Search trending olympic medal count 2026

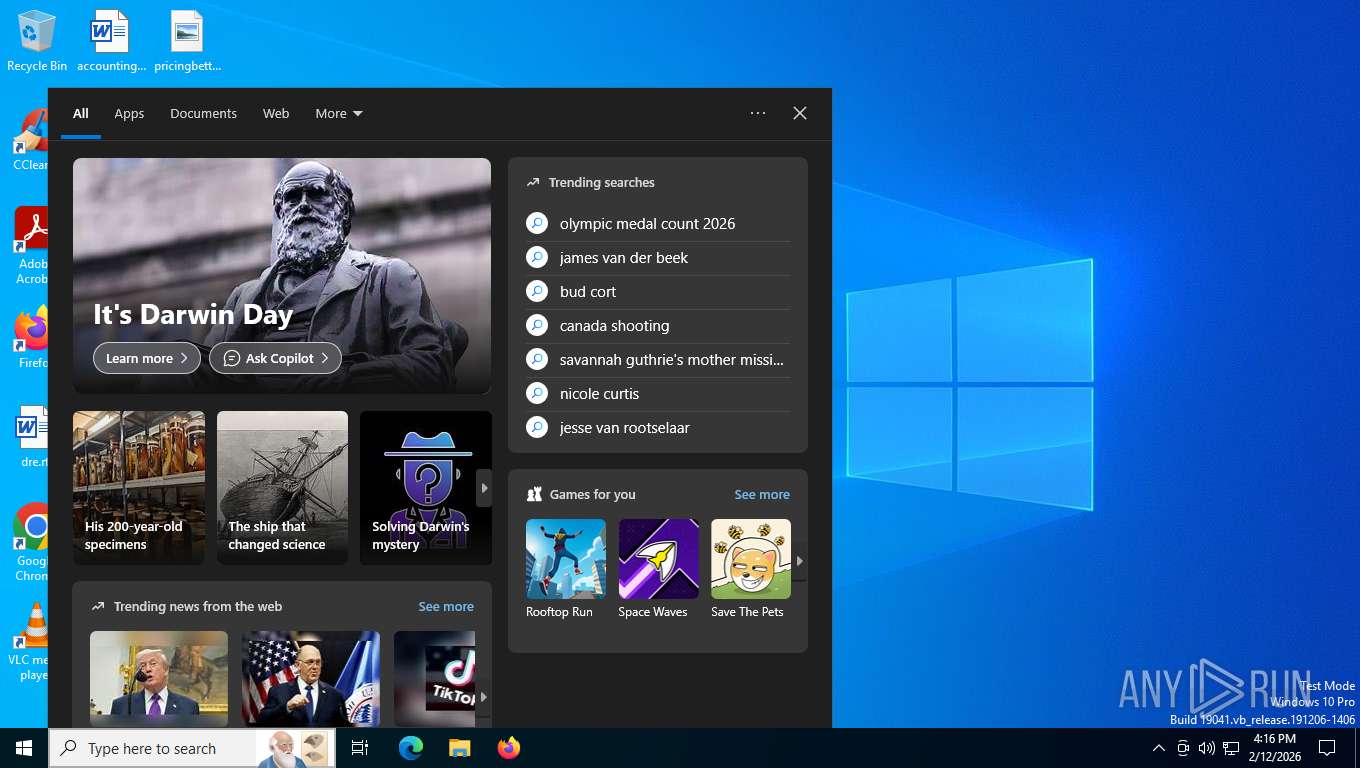[x=658, y=224]
